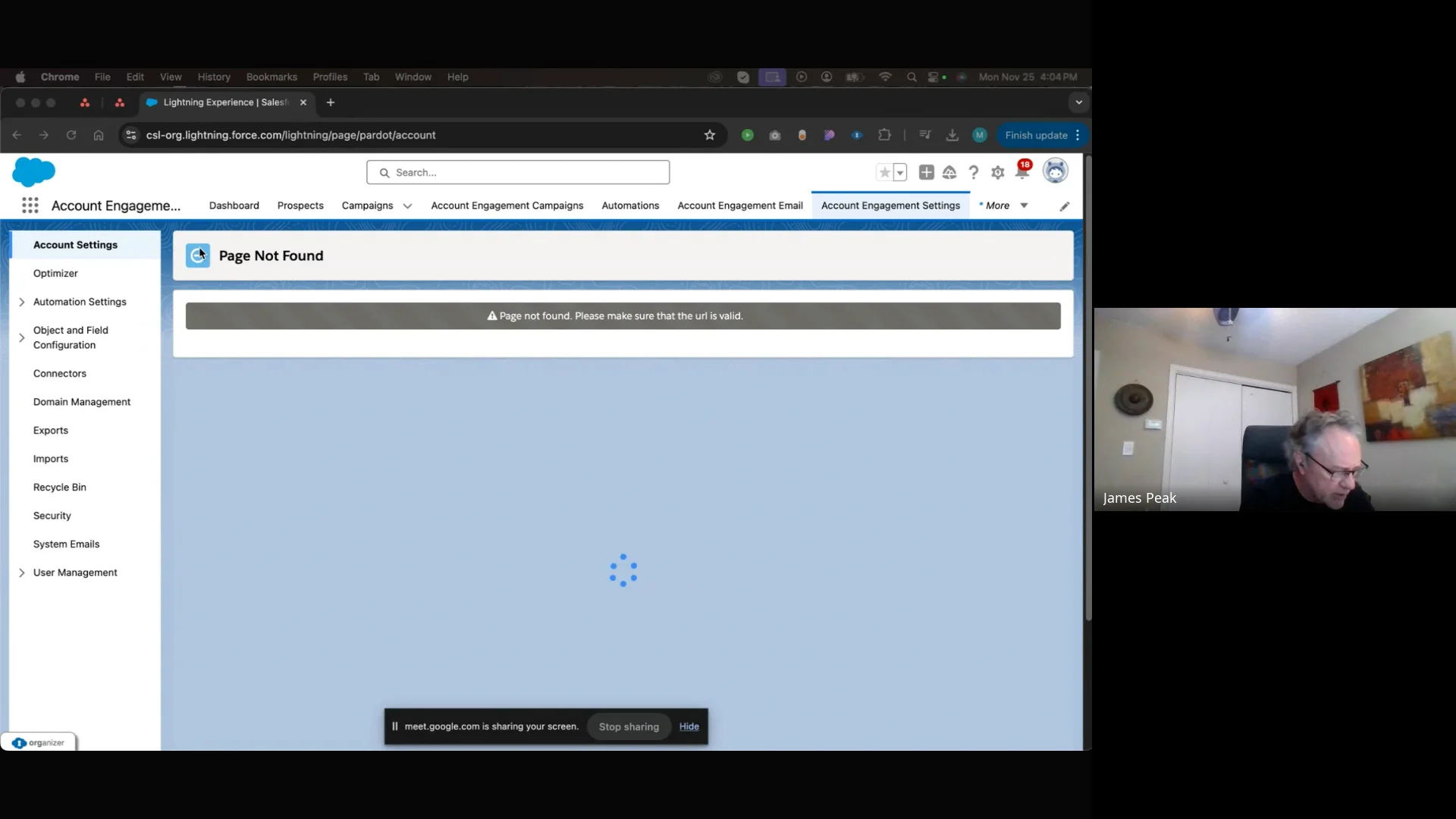Click the notifications bell icon

[1021, 173]
